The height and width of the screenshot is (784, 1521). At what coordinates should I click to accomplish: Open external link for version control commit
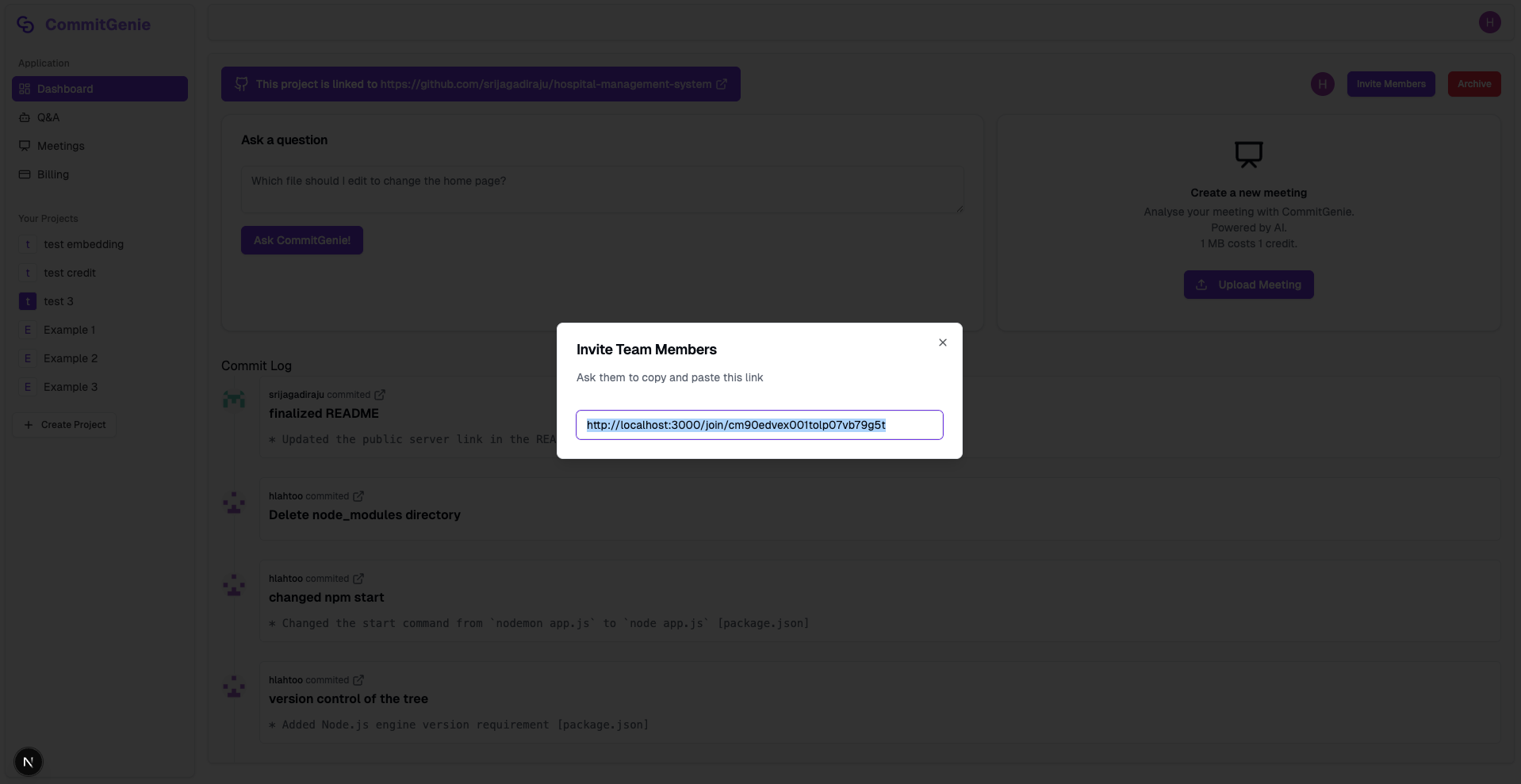(x=358, y=680)
